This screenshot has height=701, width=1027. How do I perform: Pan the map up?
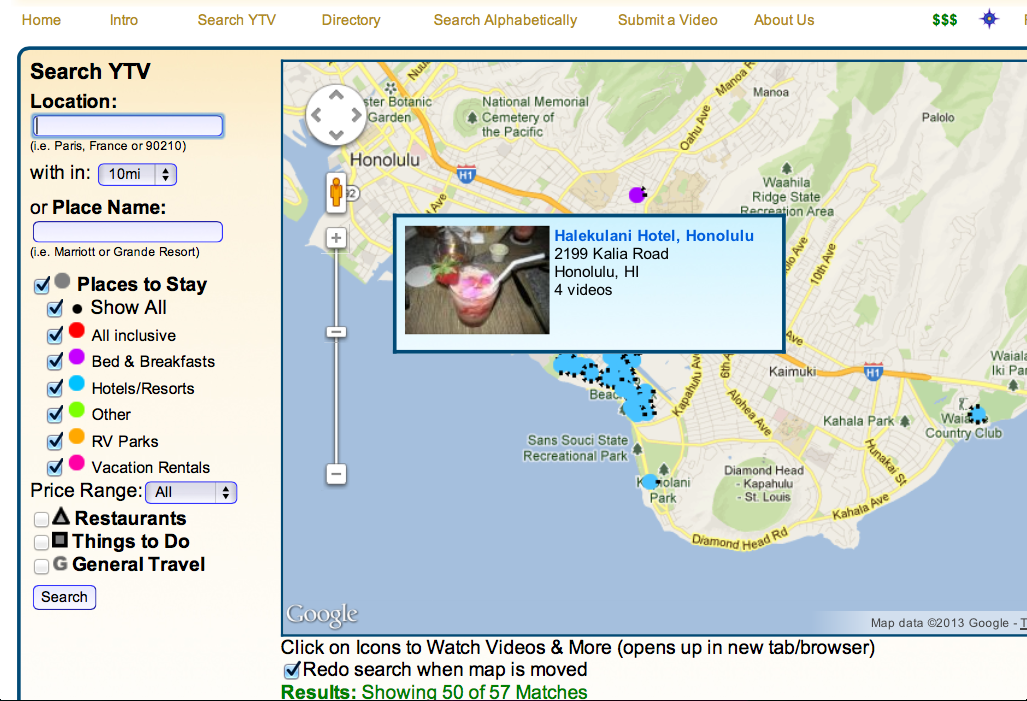tap(336, 96)
